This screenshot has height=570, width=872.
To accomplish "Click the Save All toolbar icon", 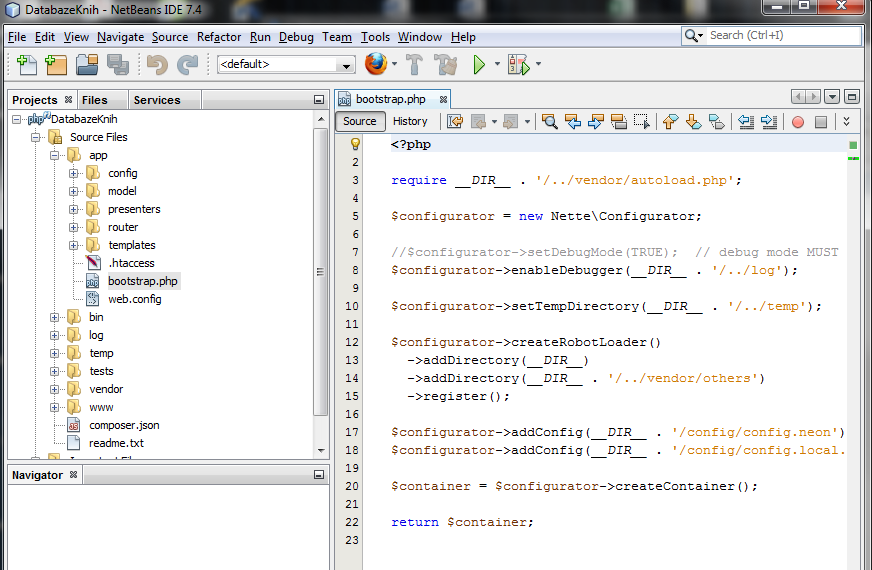I will (x=117, y=65).
